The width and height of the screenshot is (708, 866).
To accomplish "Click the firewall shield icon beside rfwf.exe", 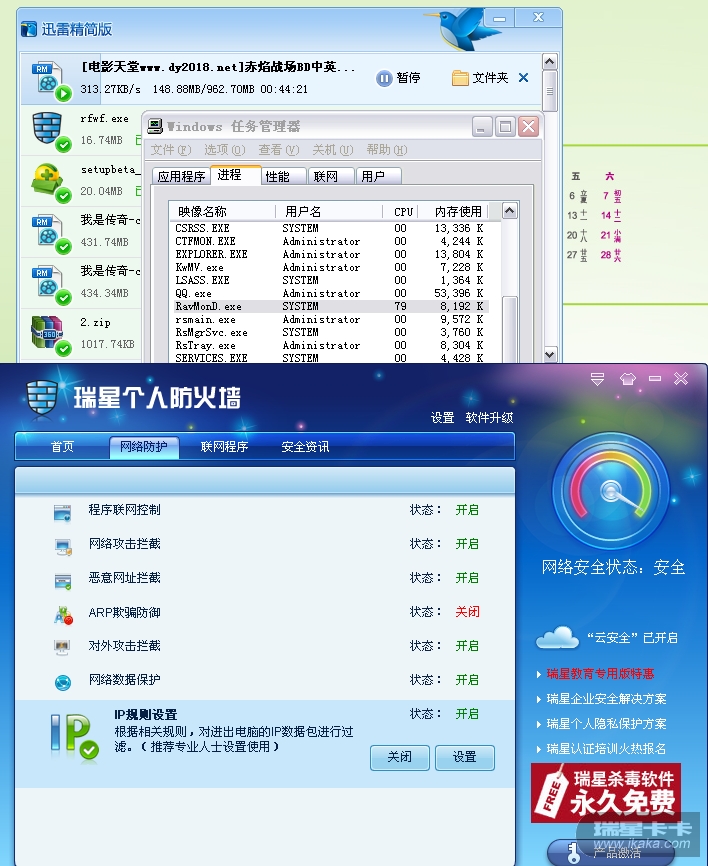I will (x=49, y=130).
